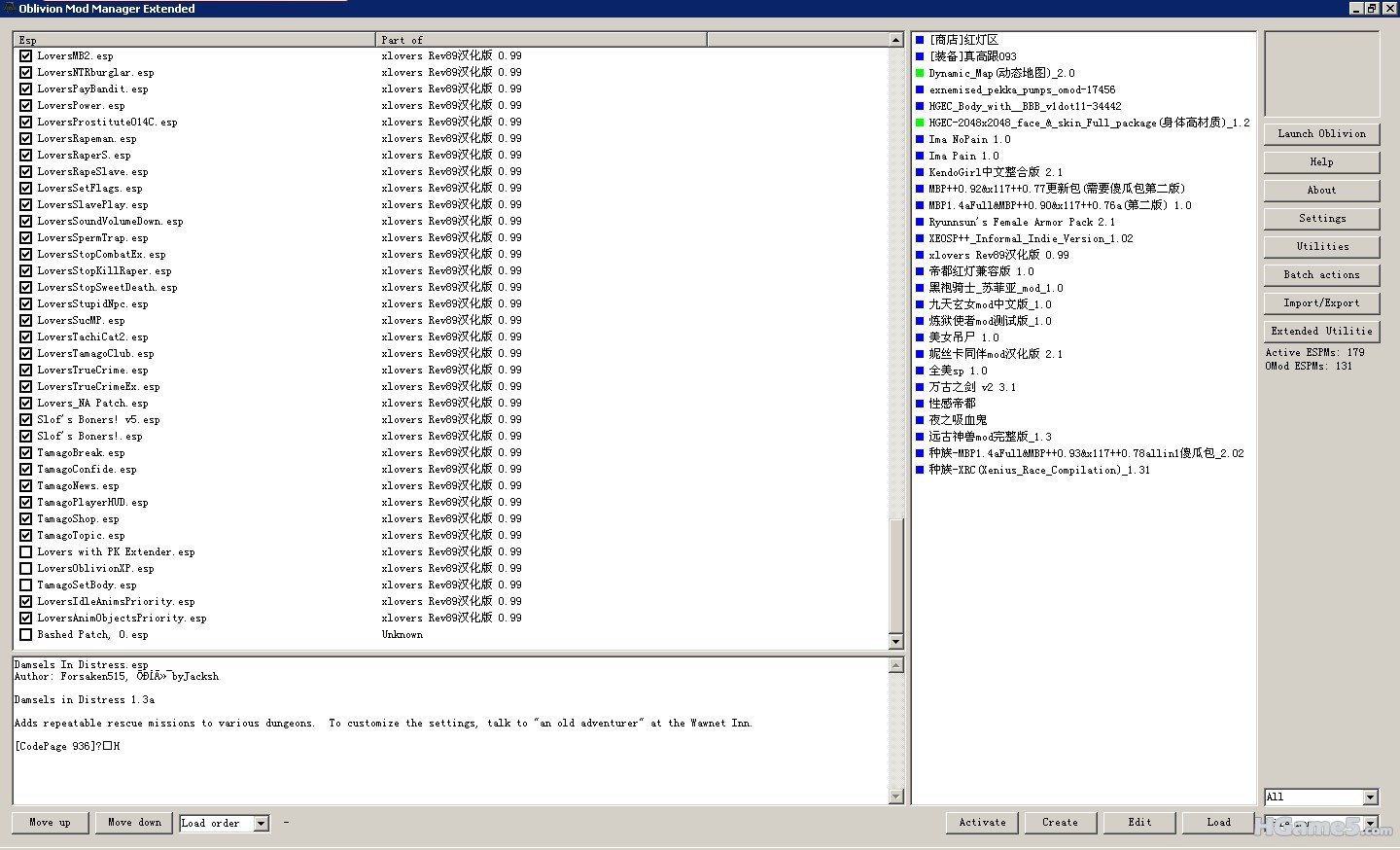The image size is (1400, 850).
Task: Click the esp list scroll-up arrow
Action: point(896,40)
